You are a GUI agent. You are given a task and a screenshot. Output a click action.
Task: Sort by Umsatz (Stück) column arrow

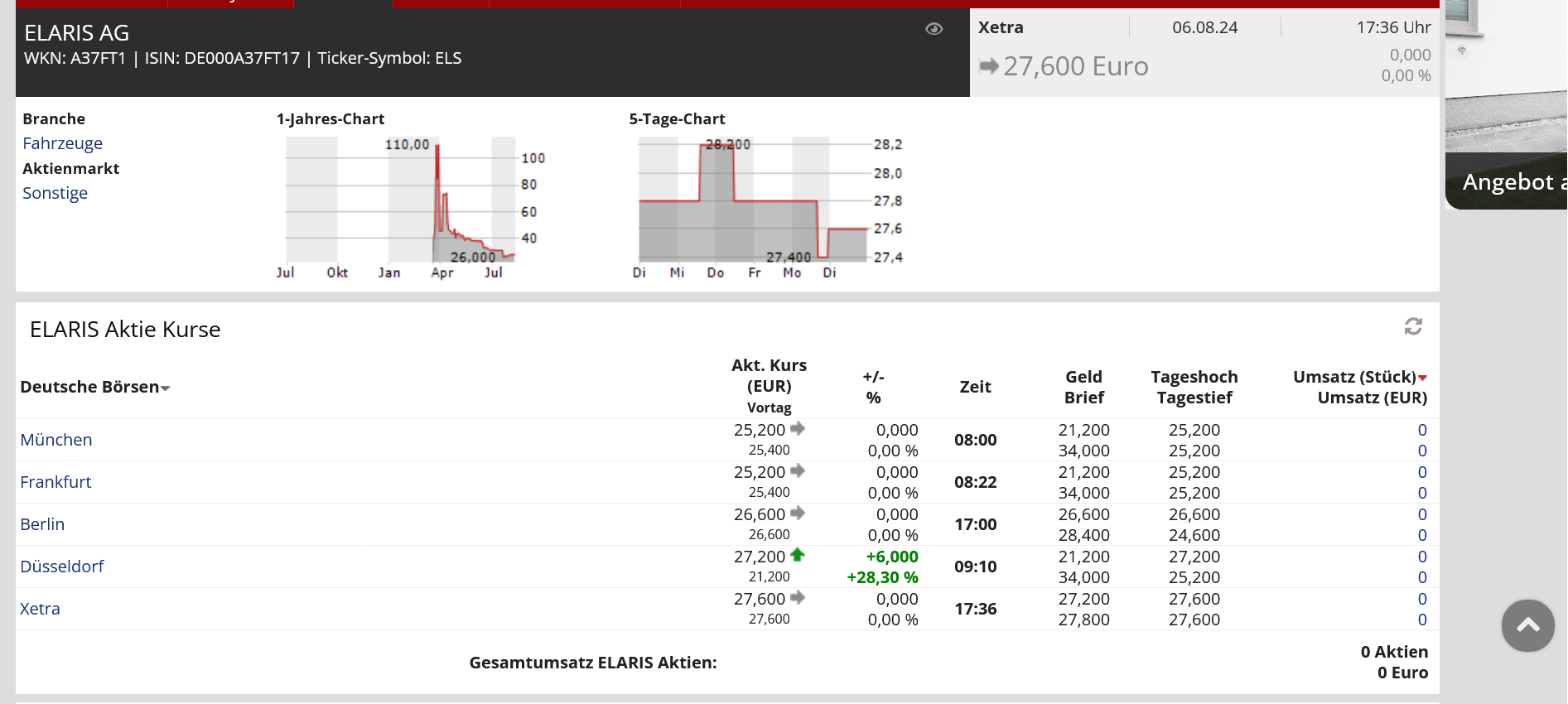(1422, 378)
